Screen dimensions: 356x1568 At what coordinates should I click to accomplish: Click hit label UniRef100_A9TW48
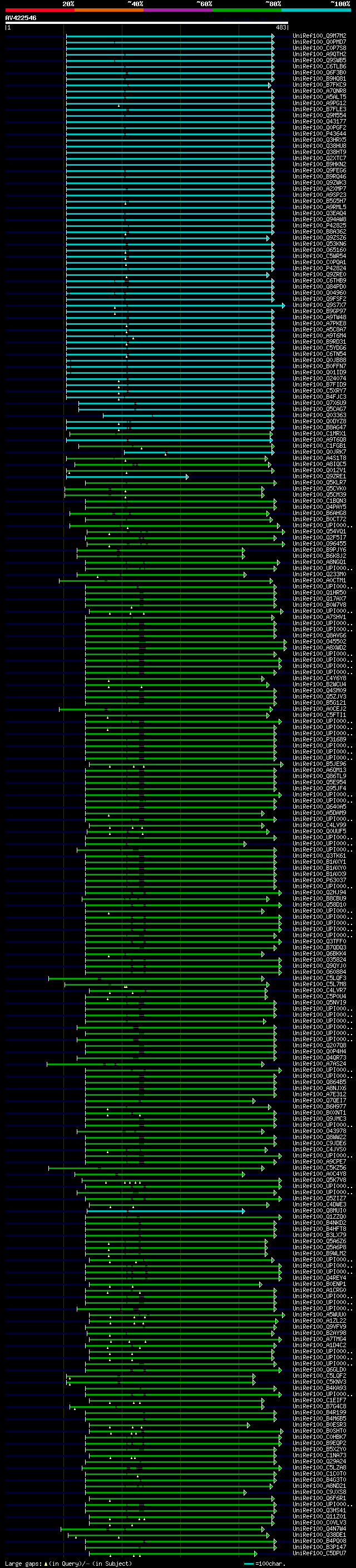pyautogui.click(x=319, y=317)
